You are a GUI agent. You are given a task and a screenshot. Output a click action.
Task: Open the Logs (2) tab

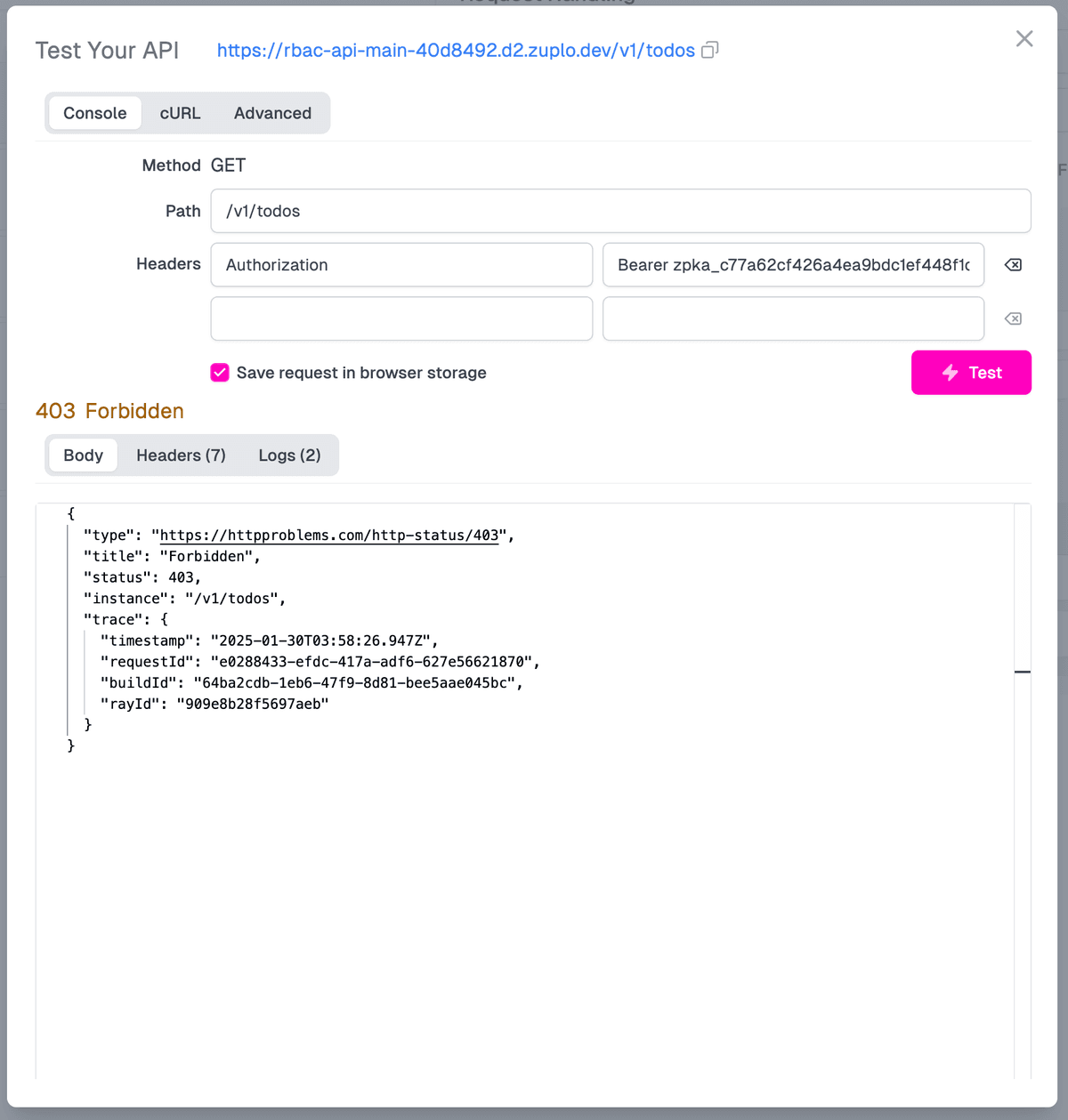pos(289,455)
